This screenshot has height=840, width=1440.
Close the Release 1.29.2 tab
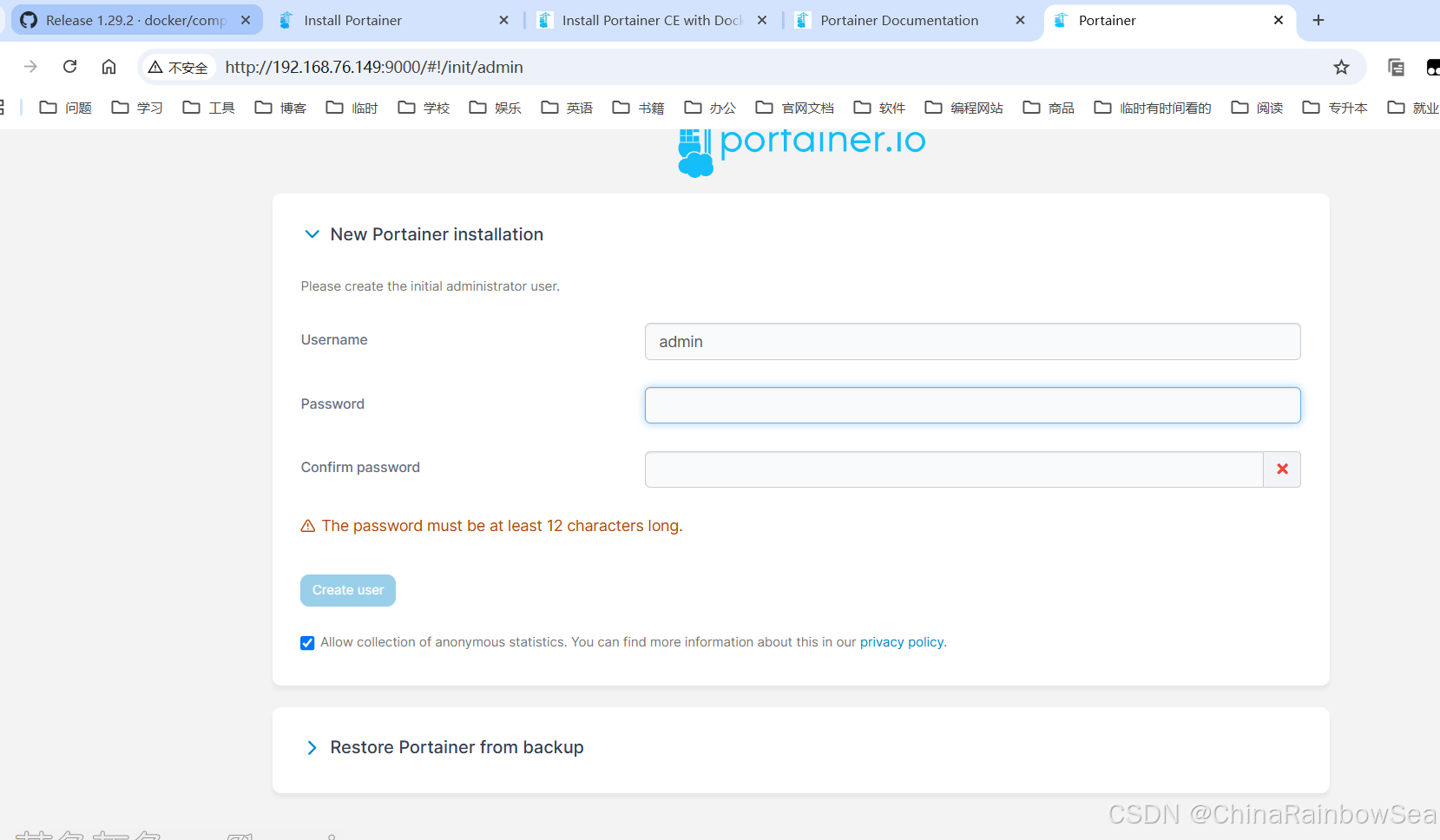(246, 20)
